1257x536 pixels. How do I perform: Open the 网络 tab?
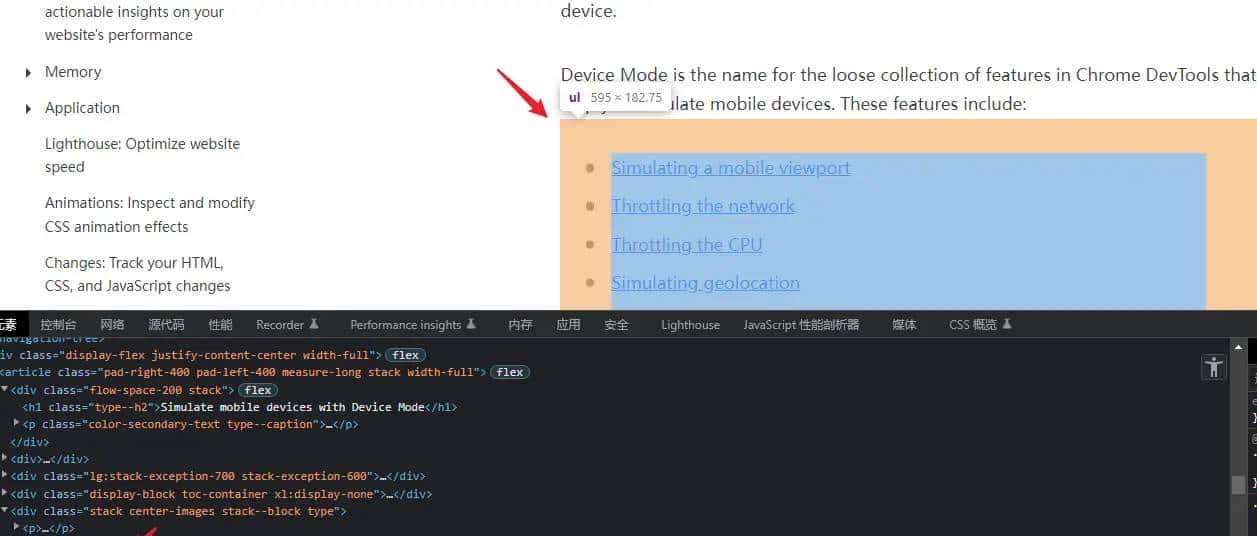(x=112, y=324)
